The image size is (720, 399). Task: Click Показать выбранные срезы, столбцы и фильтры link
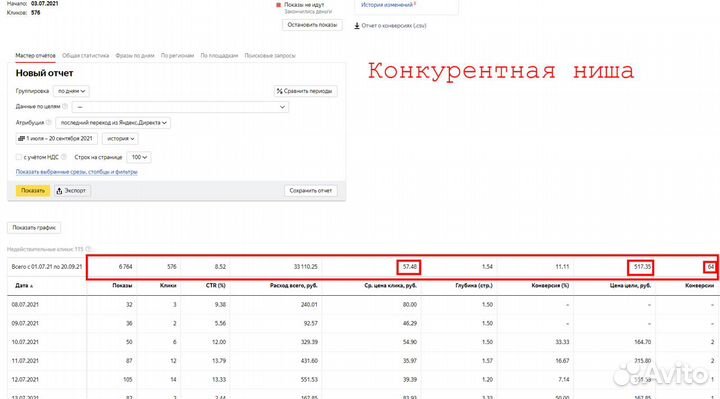click(77, 172)
